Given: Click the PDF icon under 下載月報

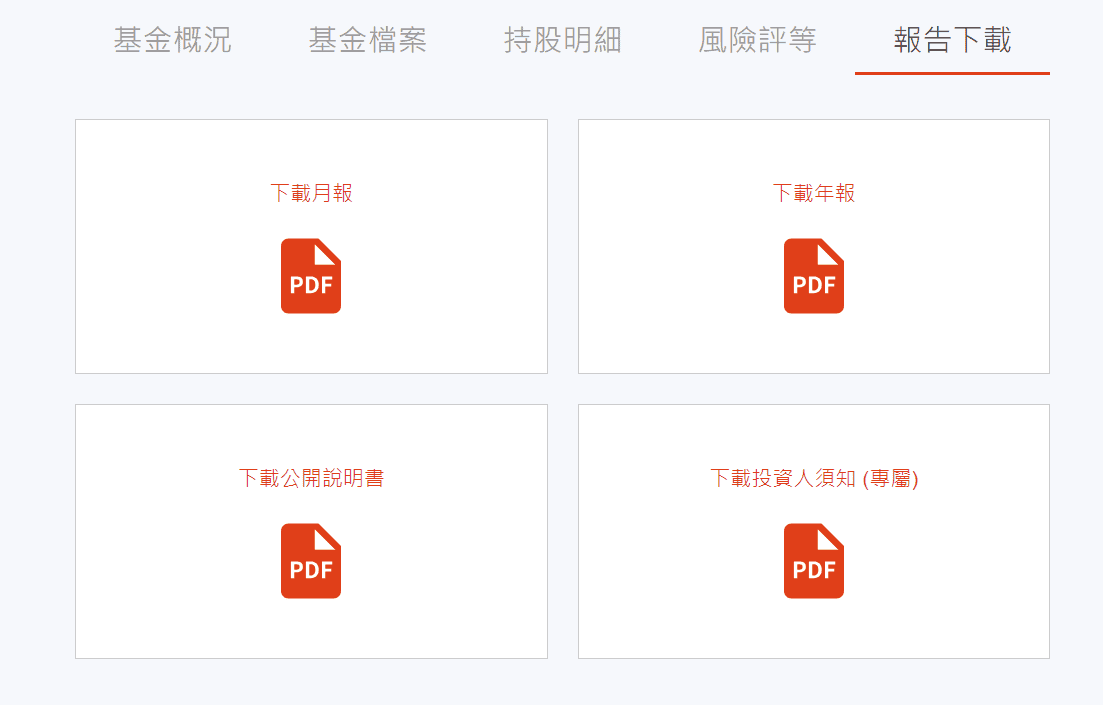Looking at the screenshot, I should tap(311, 276).
